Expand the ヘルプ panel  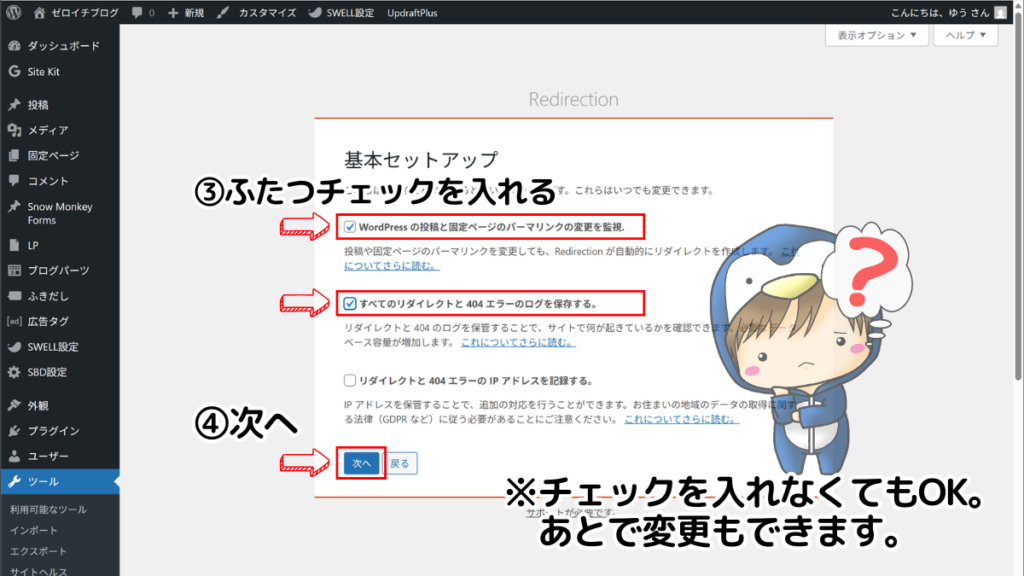click(965, 35)
